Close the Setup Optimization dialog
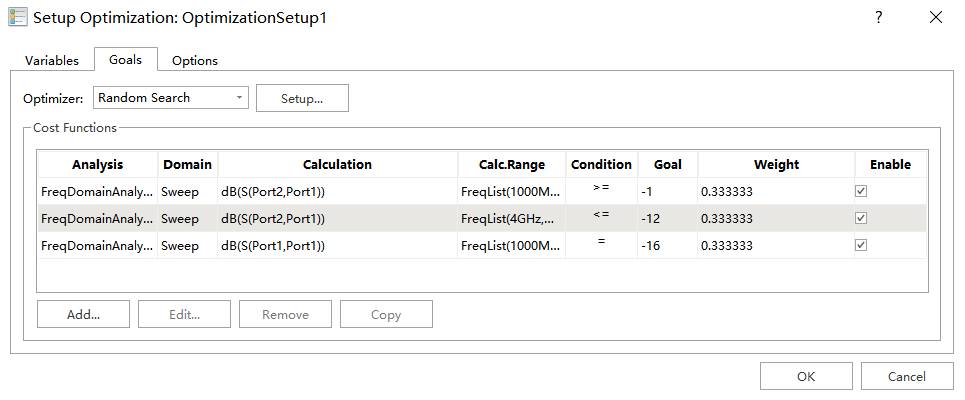 pyautogui.click(x=936, y=17)
